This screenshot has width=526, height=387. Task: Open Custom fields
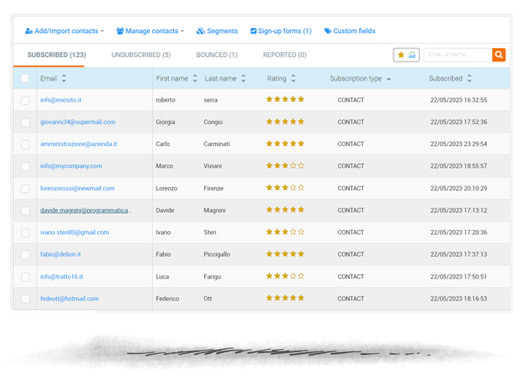(x=350, y=31)
